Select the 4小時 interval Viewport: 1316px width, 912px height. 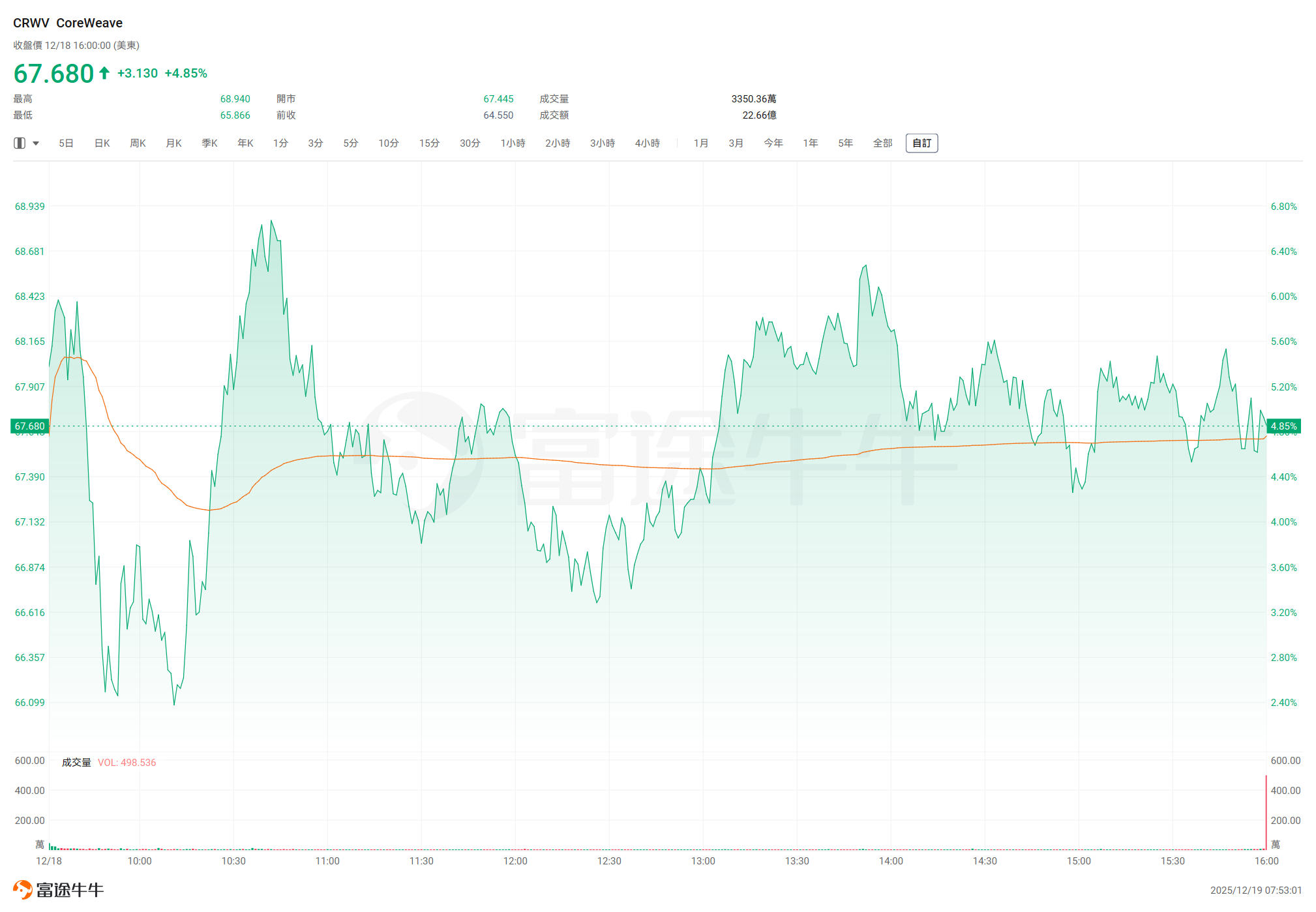(647, 143)
